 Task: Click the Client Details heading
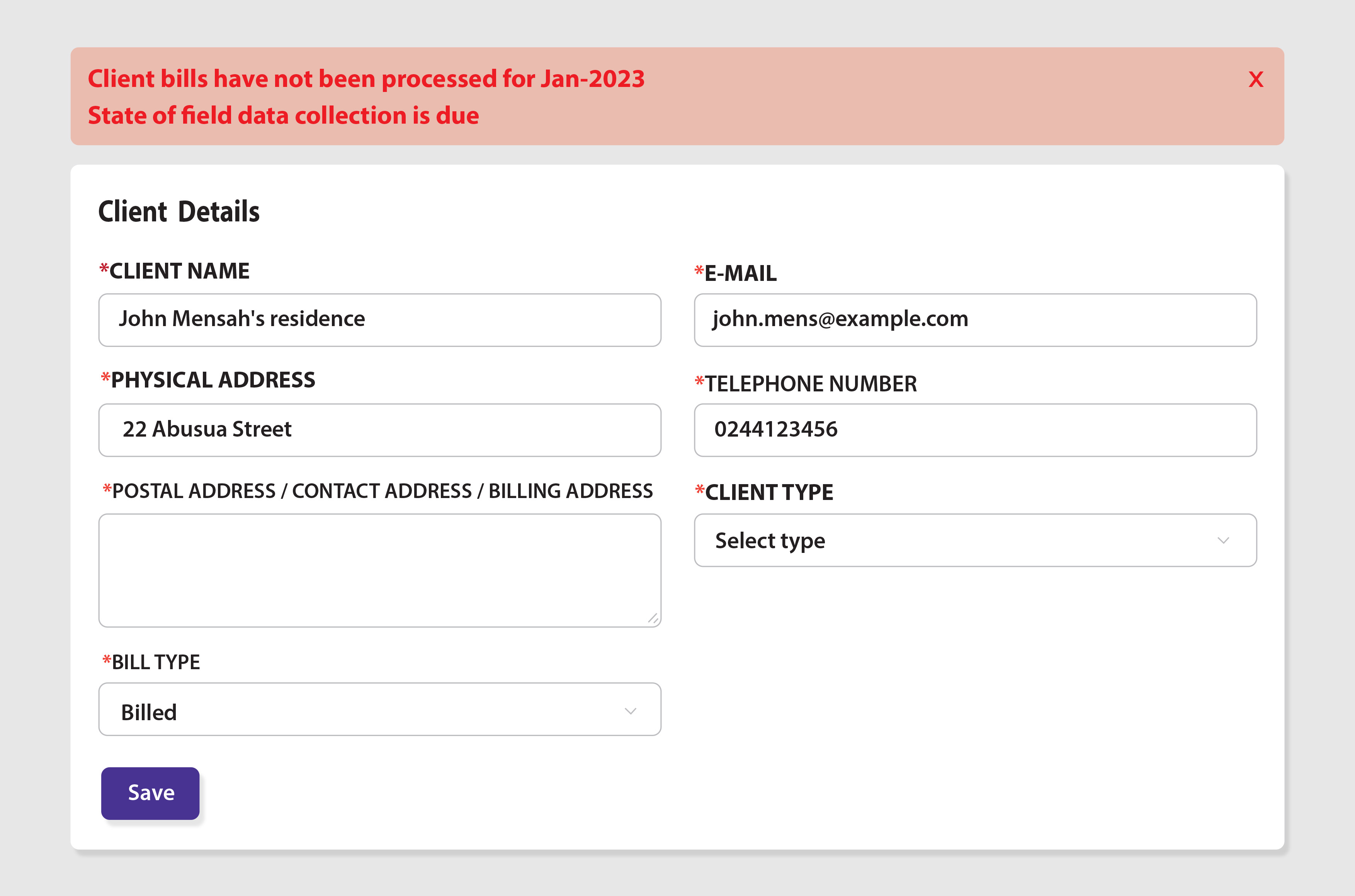pos(179,211)
